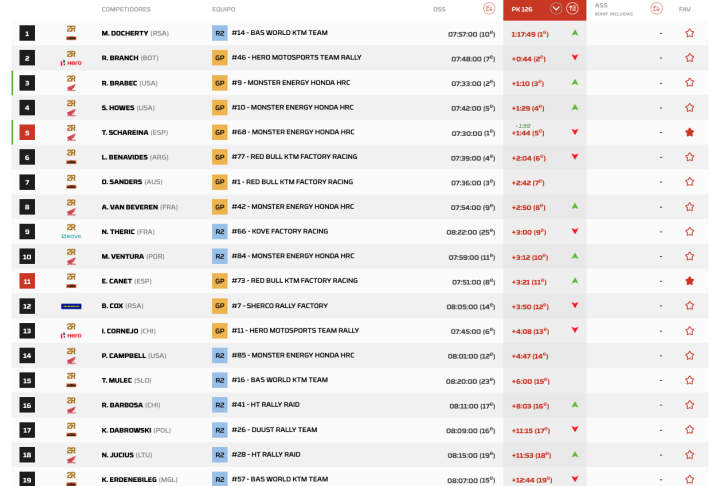Open the PK 126 checkpoint dropdown chevron
The image size is (720, 486).
(x=556, y=9)
